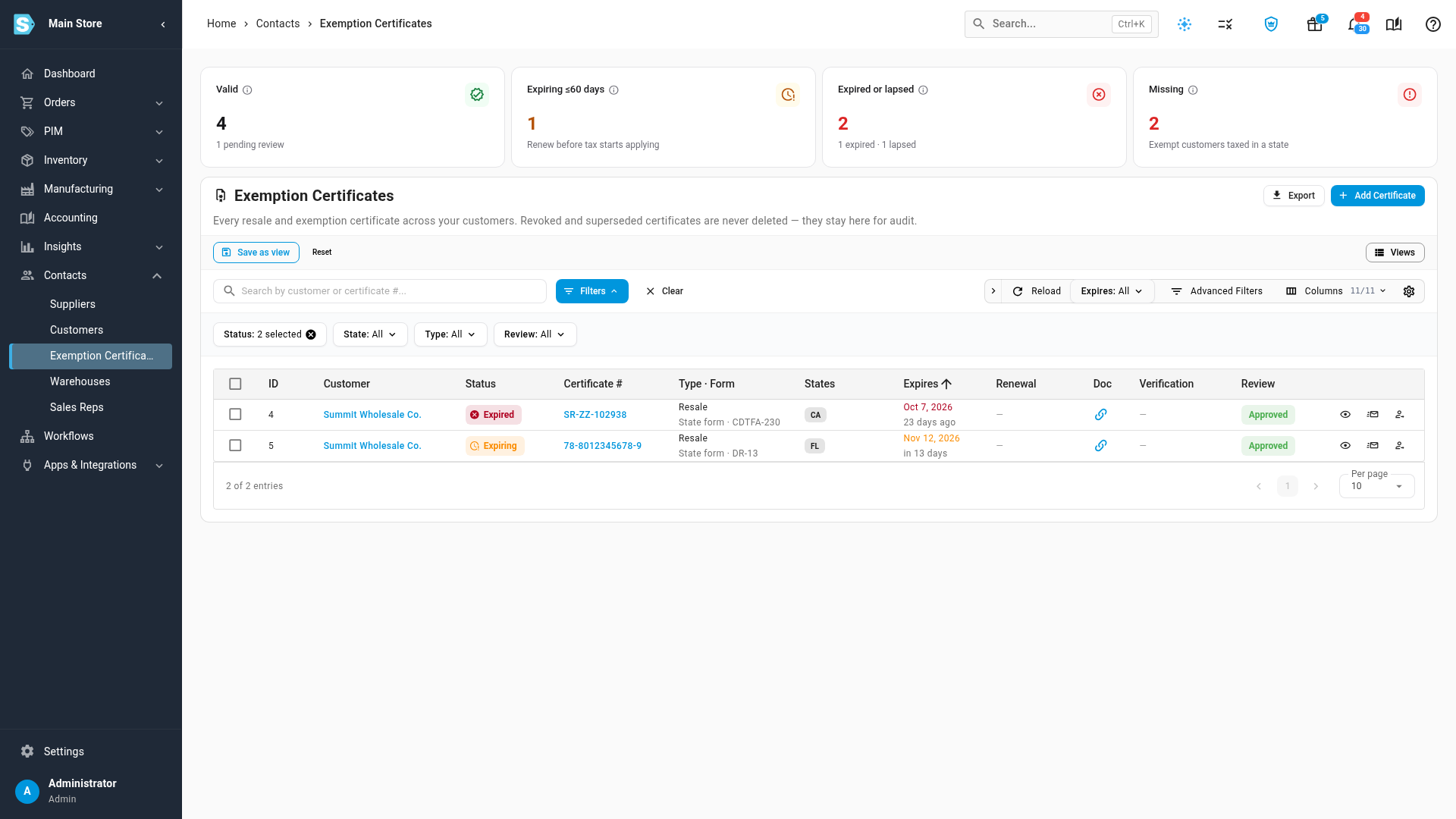Go to Suppliers under Contacts
The image size is (1456, 819).
(91, 304)
